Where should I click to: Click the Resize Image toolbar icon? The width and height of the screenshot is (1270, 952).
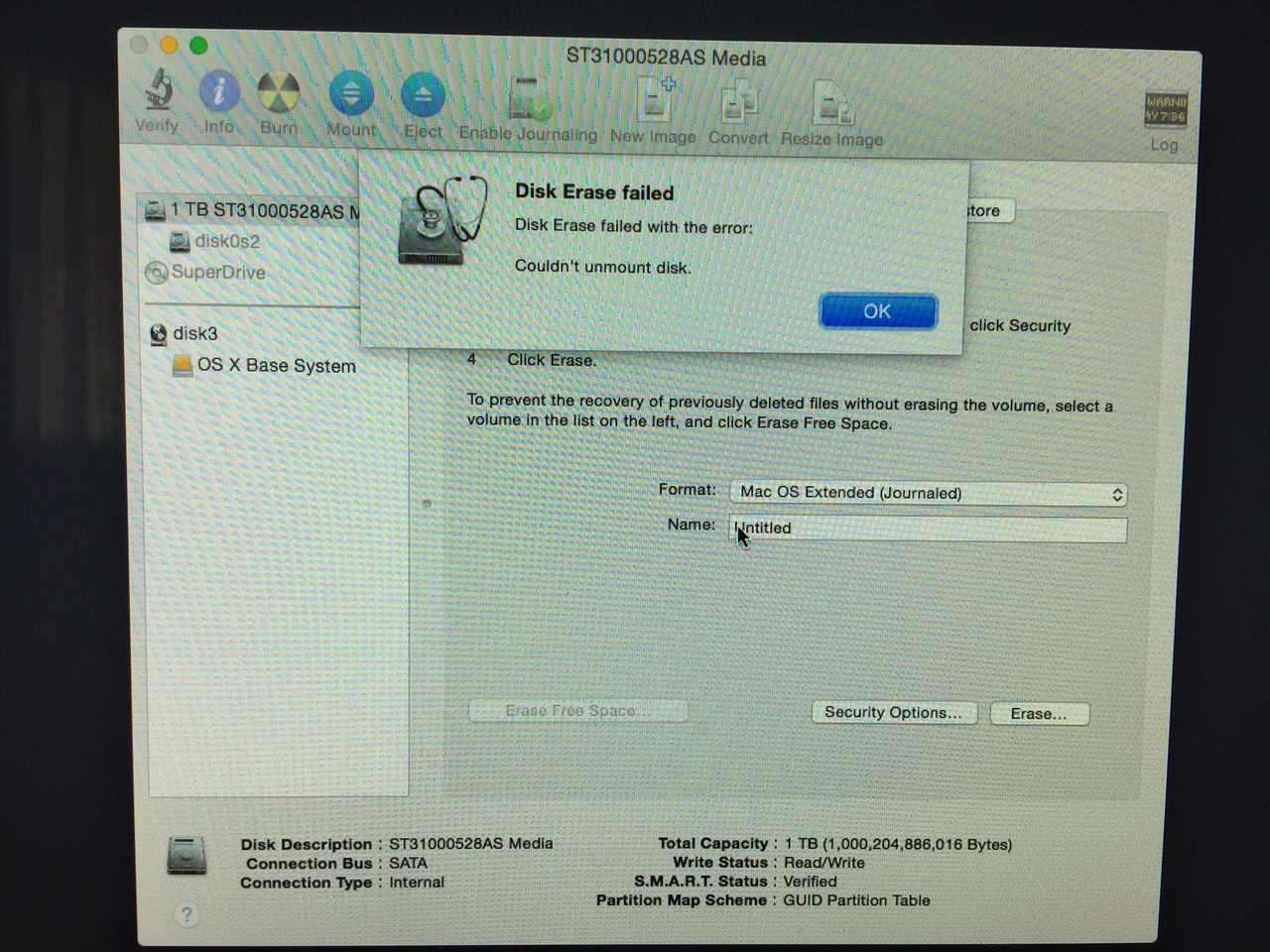(832, 104)
